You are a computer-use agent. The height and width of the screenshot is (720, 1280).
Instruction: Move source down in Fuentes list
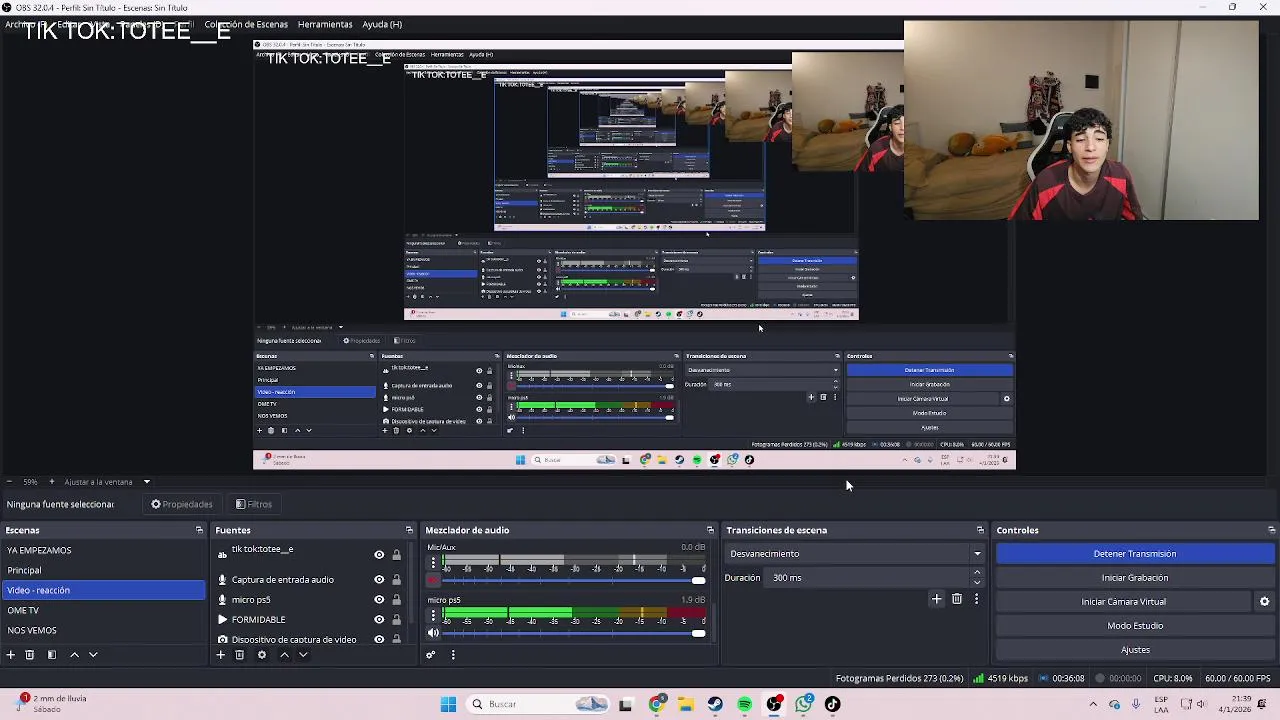(303, 655)
